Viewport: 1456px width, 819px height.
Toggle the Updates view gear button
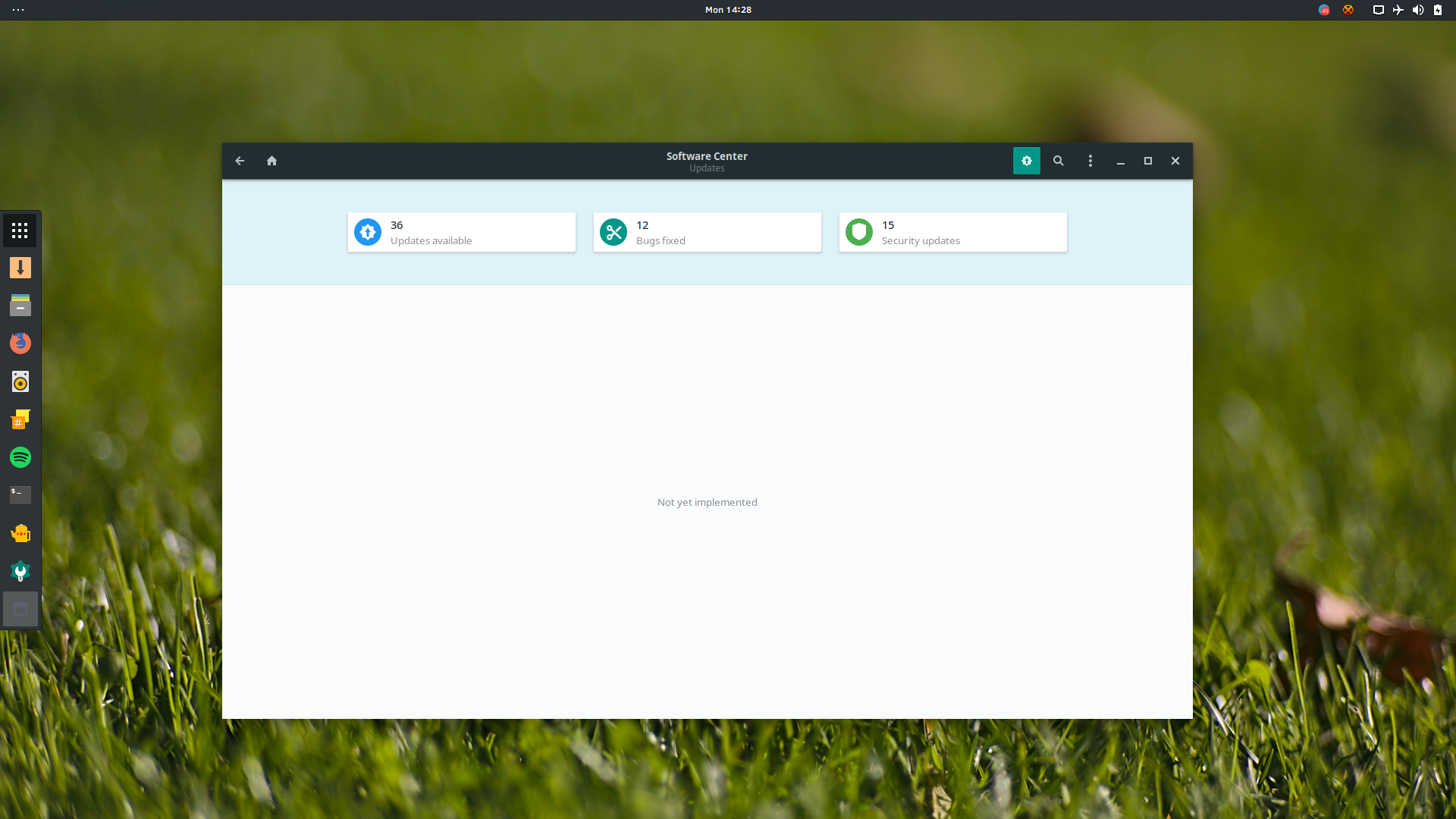point(1027,161)
